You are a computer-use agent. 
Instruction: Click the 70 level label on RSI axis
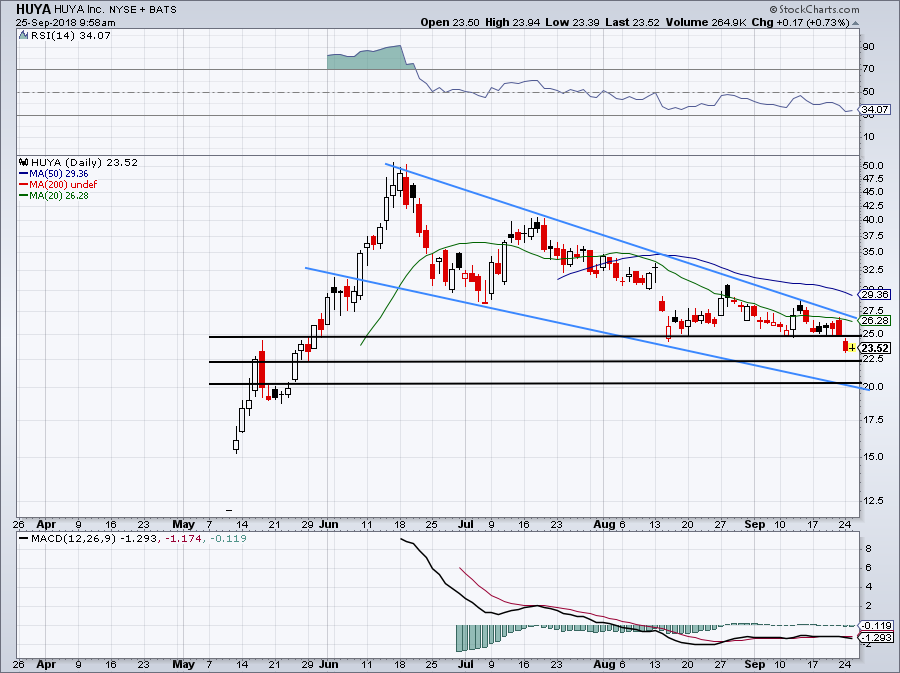coord(868,69)
